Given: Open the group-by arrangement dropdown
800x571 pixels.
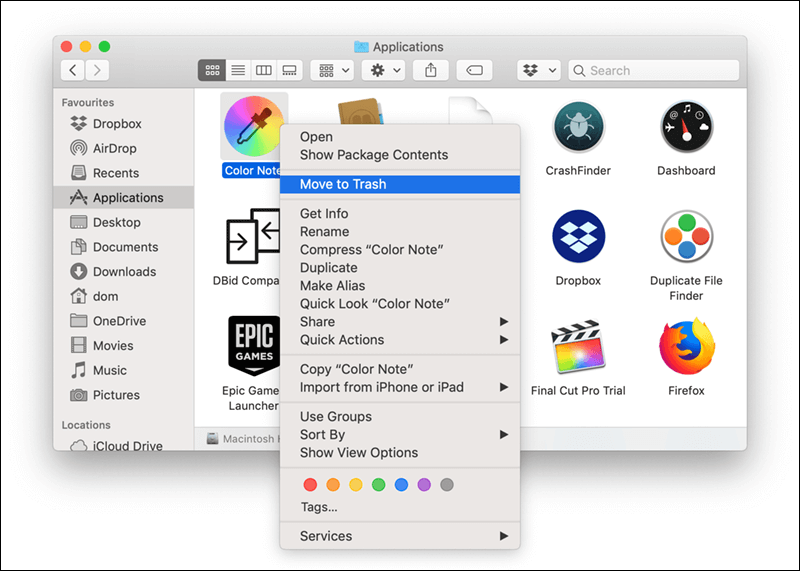Looking at the screenshot, I should [x=333, y=70].
